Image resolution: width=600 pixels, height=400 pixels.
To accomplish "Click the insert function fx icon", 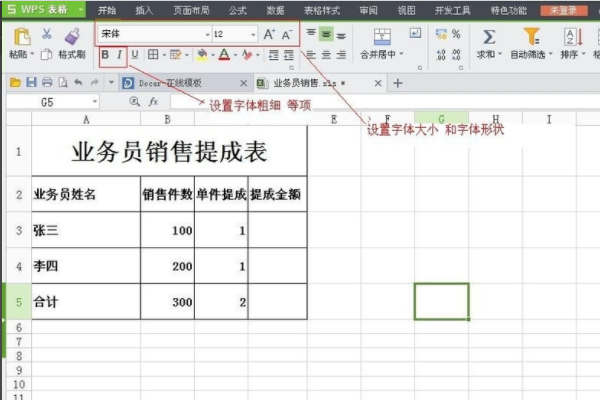I will pyautogui.click(x=153, y=101).
